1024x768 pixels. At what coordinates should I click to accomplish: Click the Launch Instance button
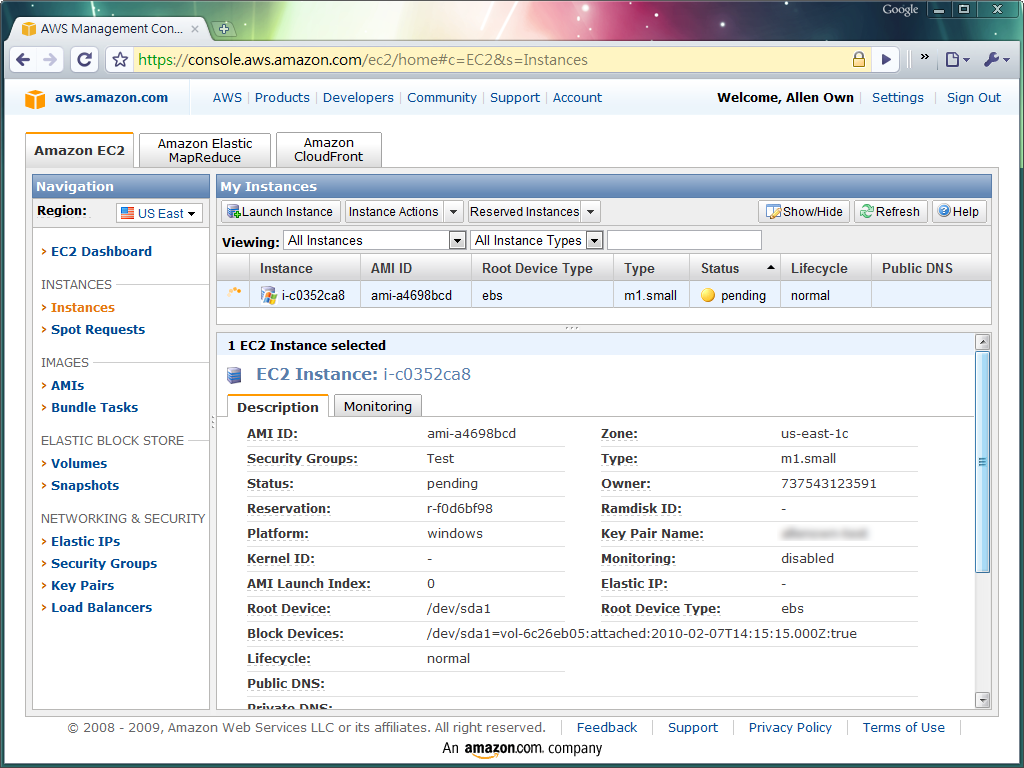(280, 212)
